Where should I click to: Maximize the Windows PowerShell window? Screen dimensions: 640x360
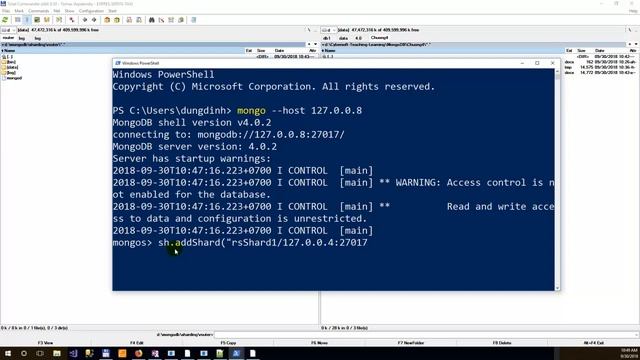(537, 63)
